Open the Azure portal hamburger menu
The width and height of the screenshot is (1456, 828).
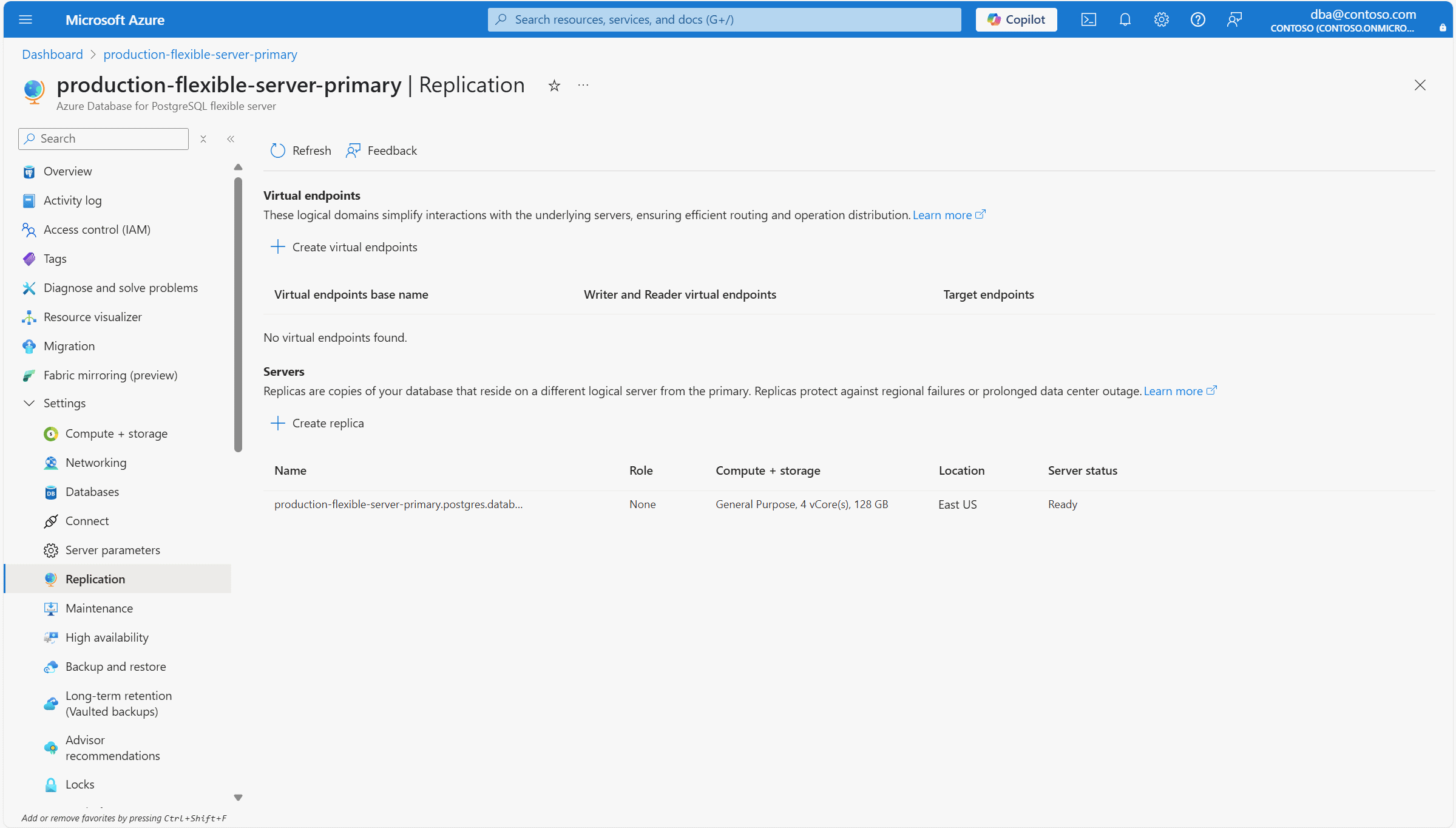tap(25, 19)
